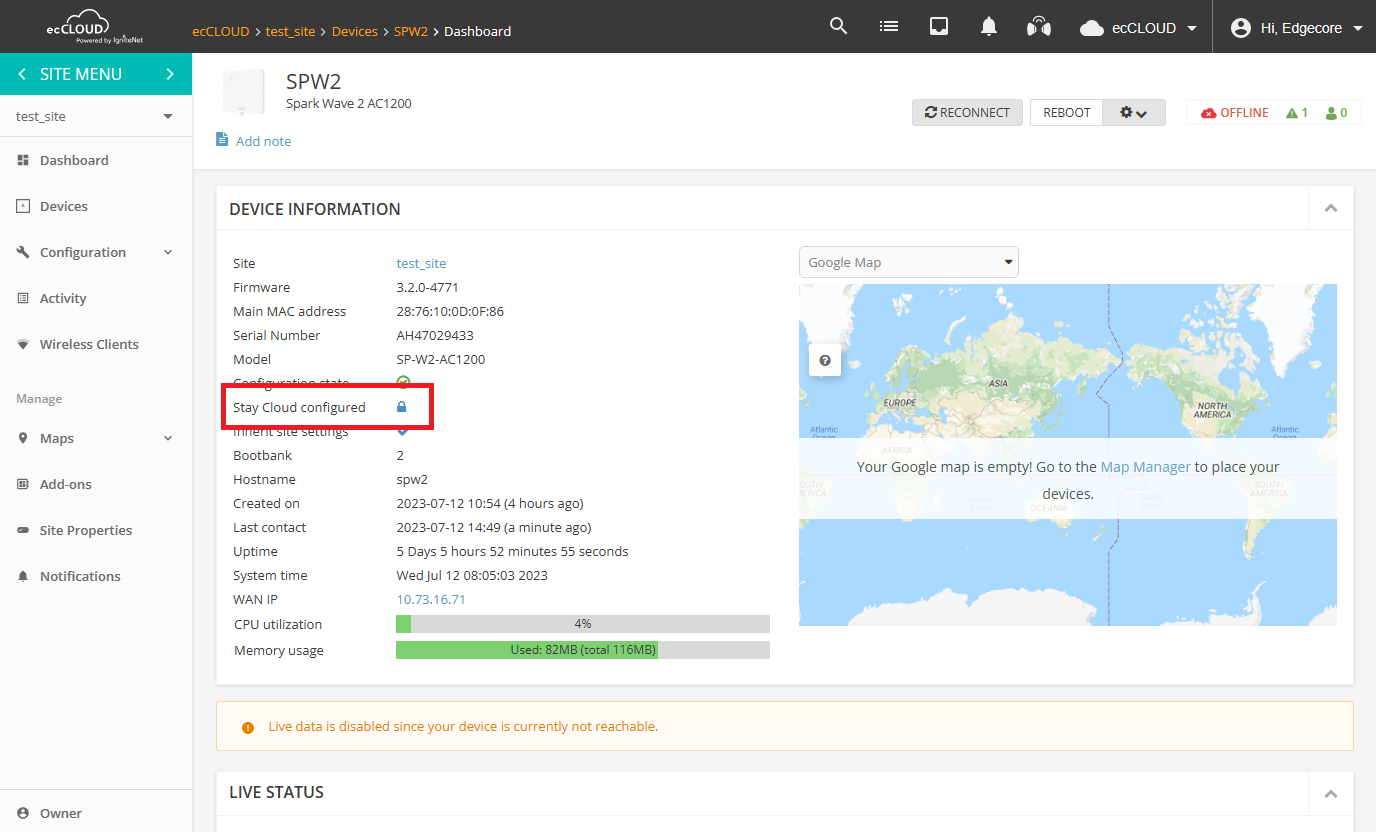The height and width of the screenshot is (832, 1376).
Task: Click the Memory usage progress bar
Action: tap(583, 650)
